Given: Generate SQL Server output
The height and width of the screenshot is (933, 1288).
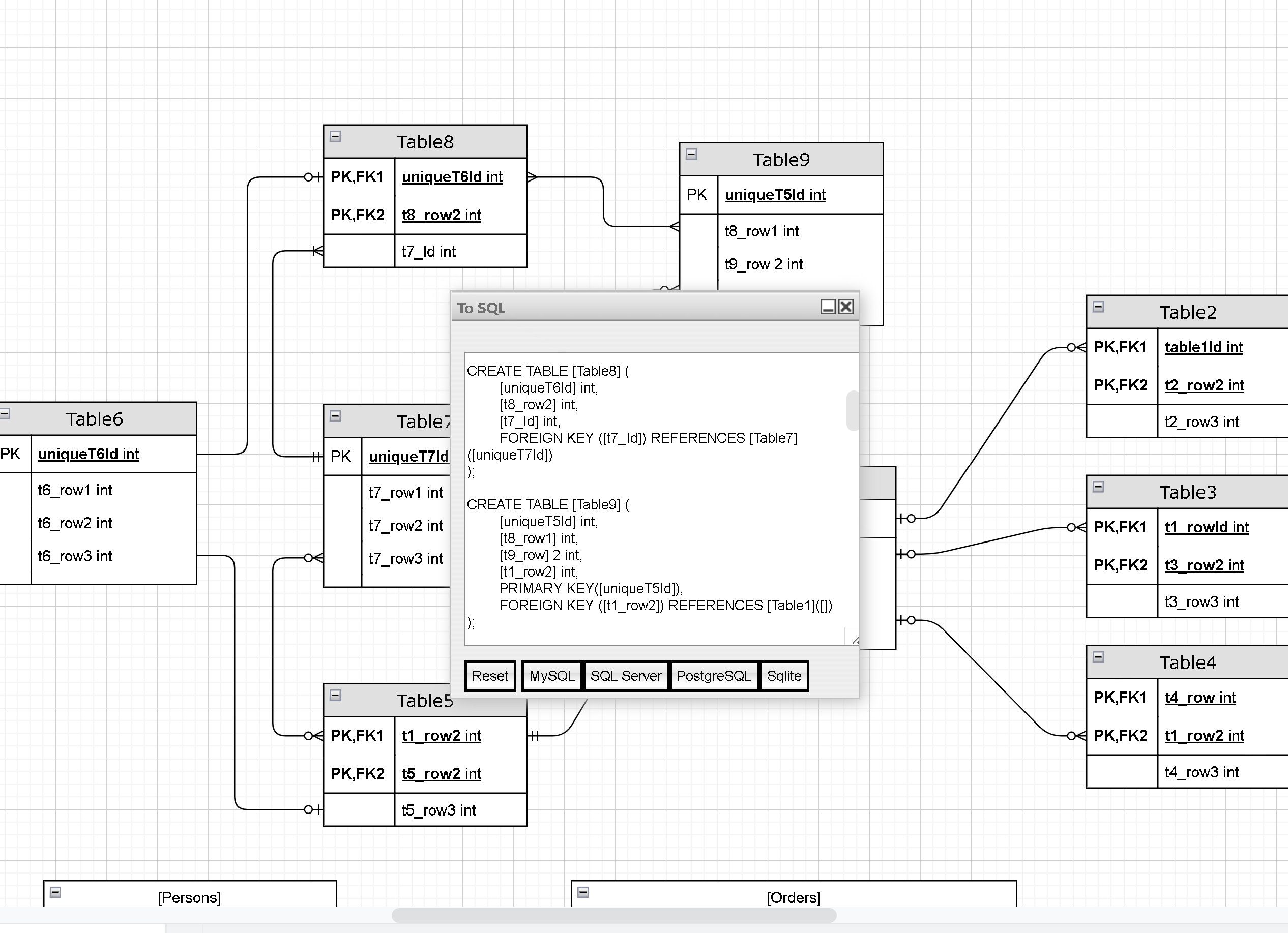Looking at the screenshot, I should coord(626,675).
